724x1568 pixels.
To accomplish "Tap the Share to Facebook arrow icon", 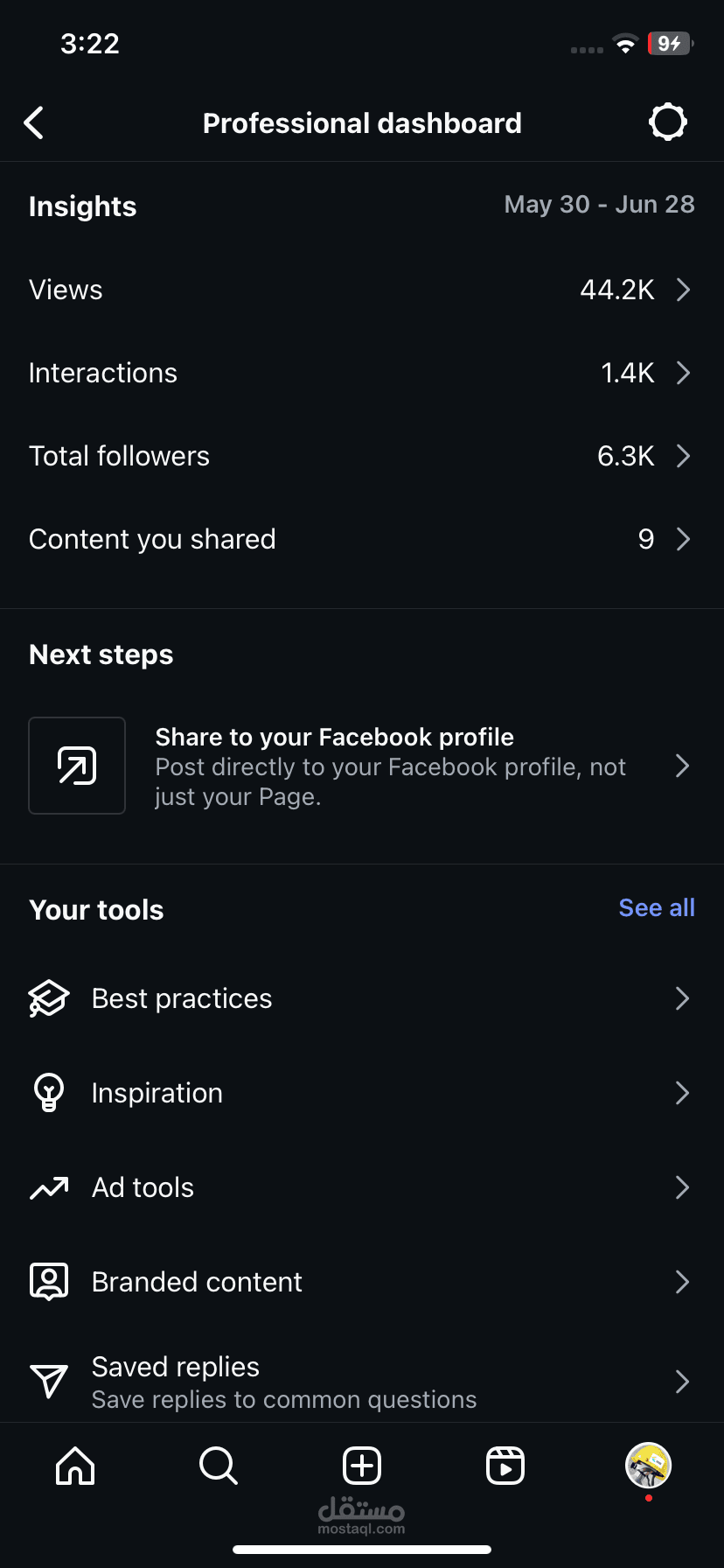I will point(77,766).
